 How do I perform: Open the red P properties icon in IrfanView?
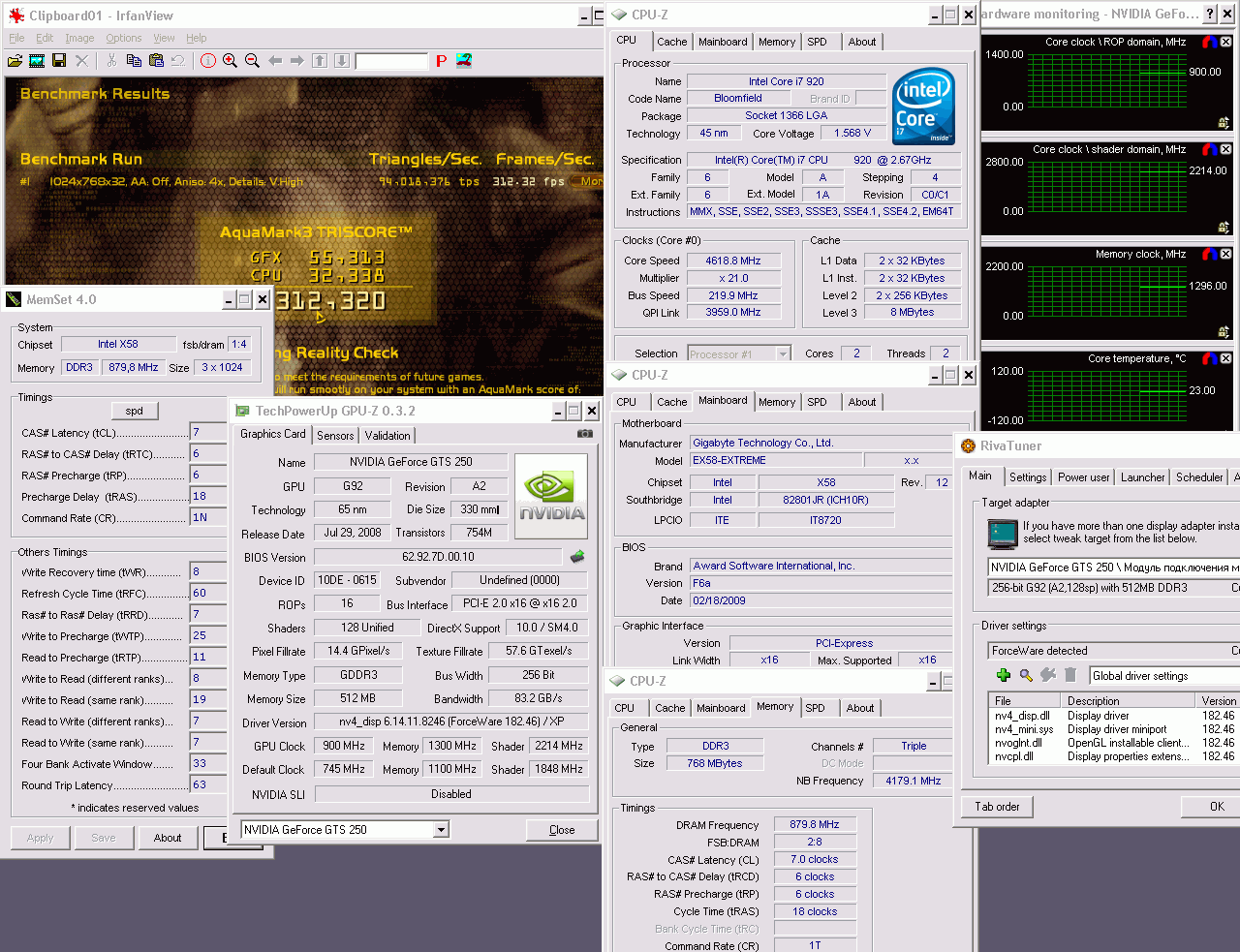(x=441, y=61)
